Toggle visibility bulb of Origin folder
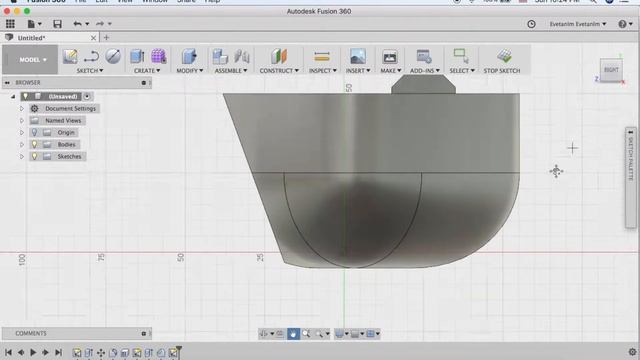The width and height of the screenshot is (640, 360). pos(34,133)
